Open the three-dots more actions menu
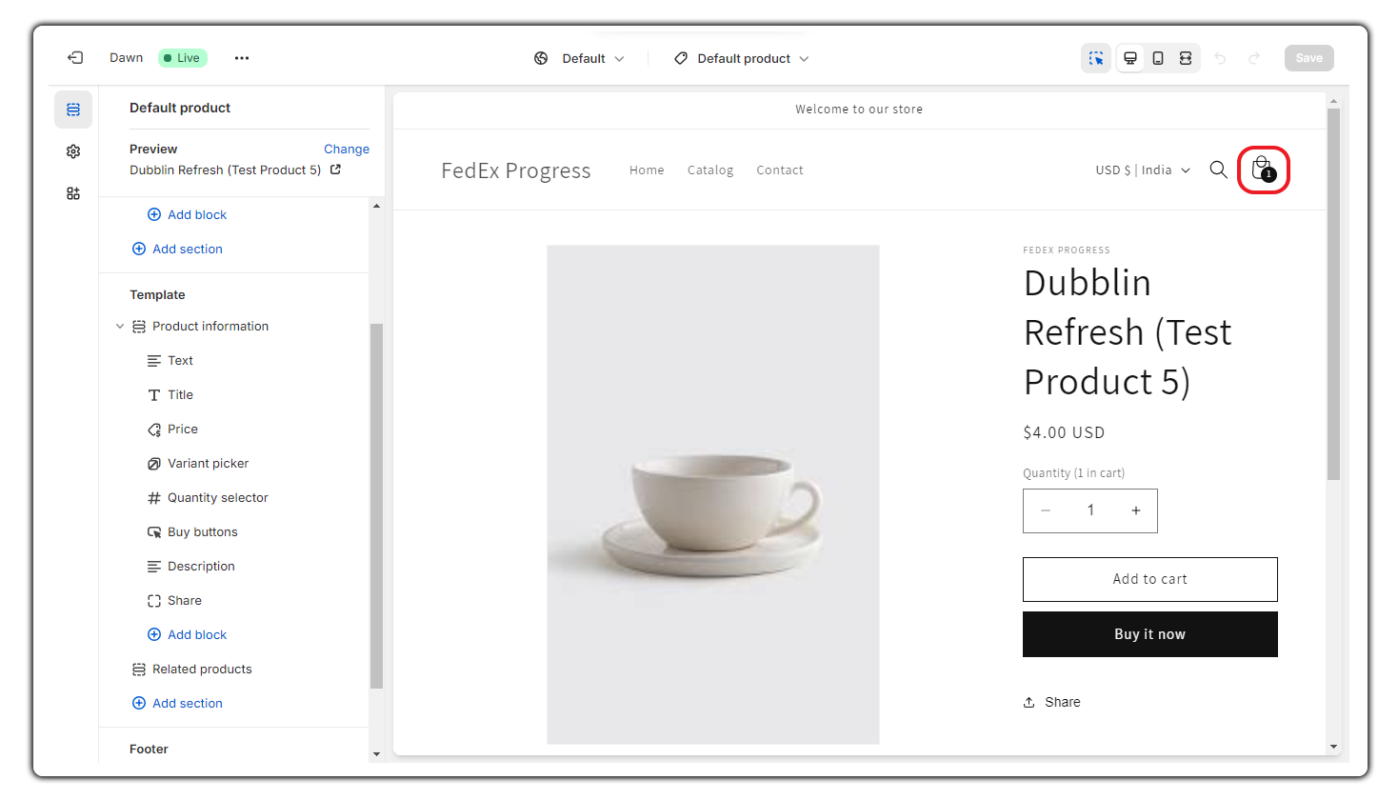Viewport: 1398px width, 800px height. point(242,58)
